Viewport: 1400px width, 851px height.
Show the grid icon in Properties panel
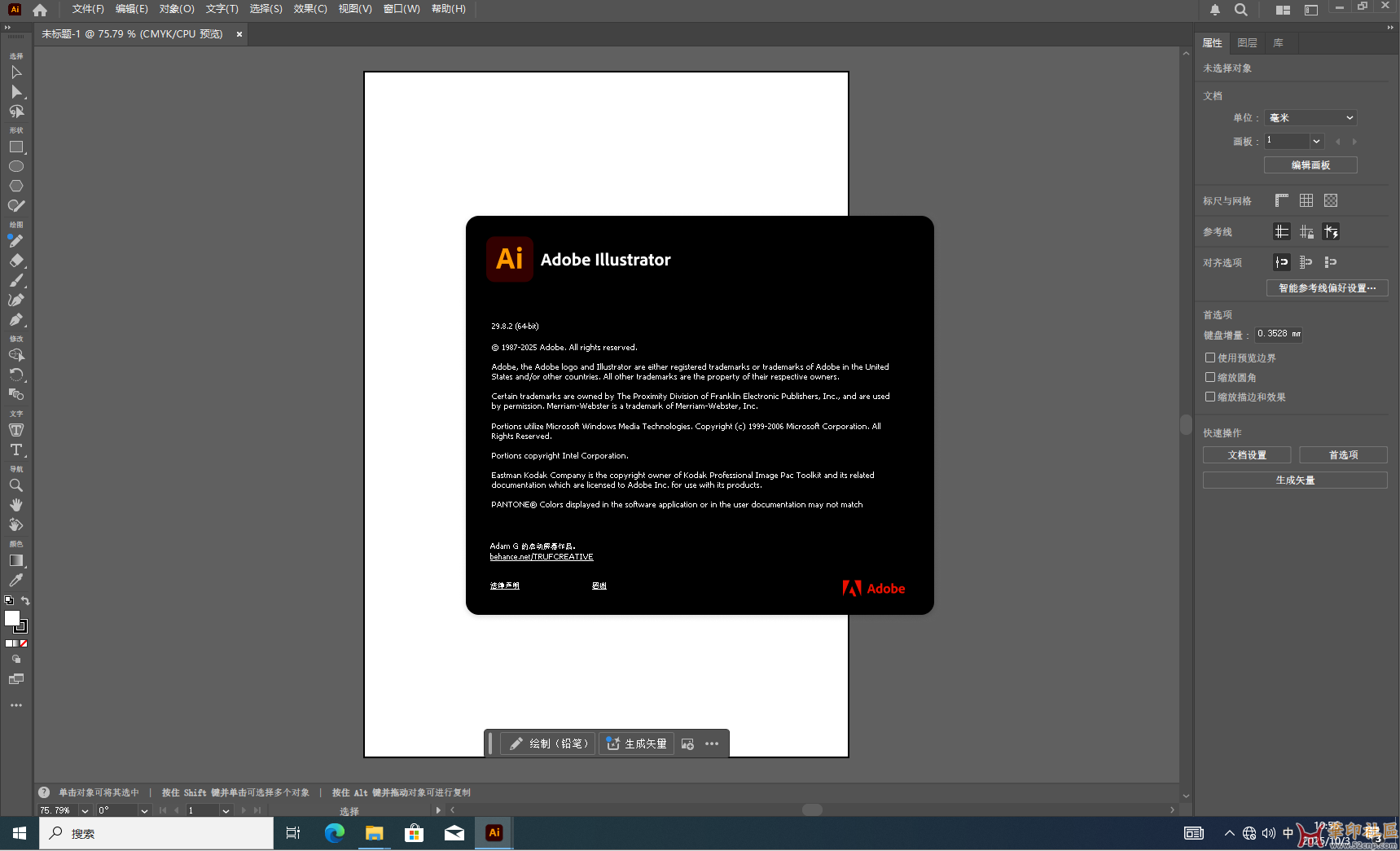(x=1306, y=200)
